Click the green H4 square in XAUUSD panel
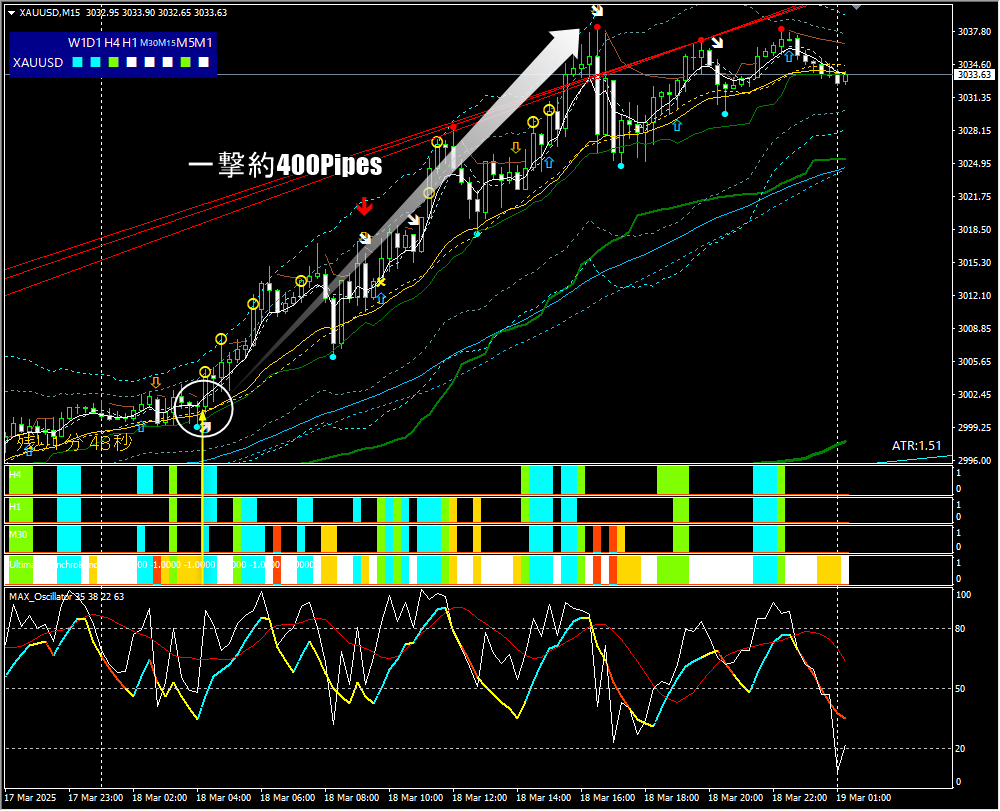1000x811 pixels. [x=114, y=62]
